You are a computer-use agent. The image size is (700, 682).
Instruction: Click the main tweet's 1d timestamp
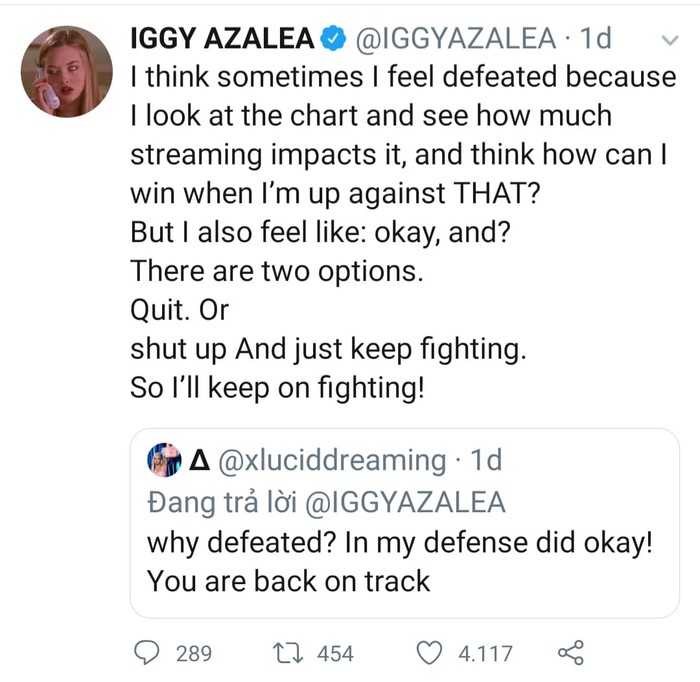coord(596,38)
